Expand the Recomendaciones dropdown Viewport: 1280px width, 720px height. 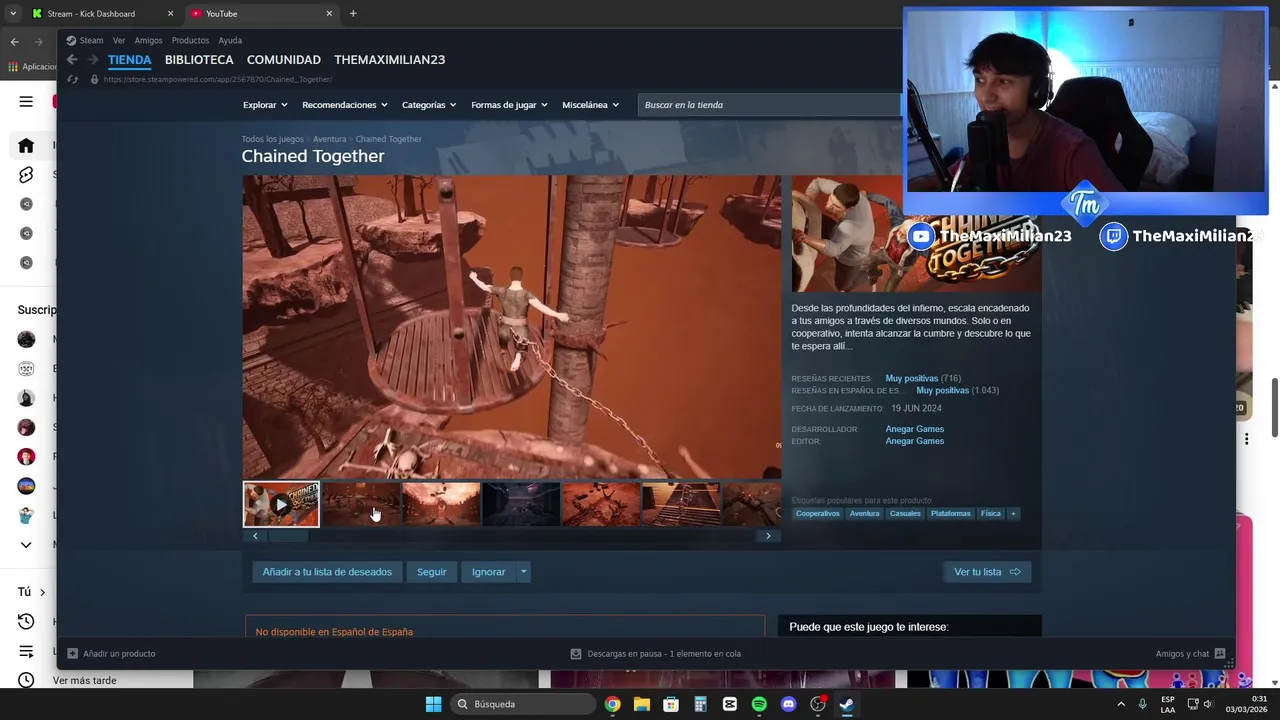[x=345, y=105]
